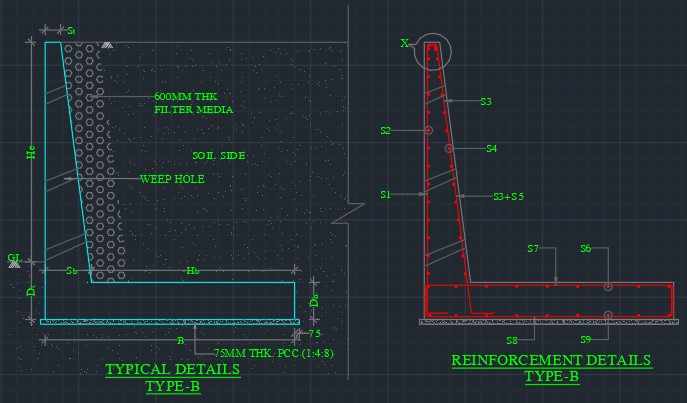This screenshot has width=687, height=403.
Task: Select the WEEP HOLE label
Action: click(172, 179)
